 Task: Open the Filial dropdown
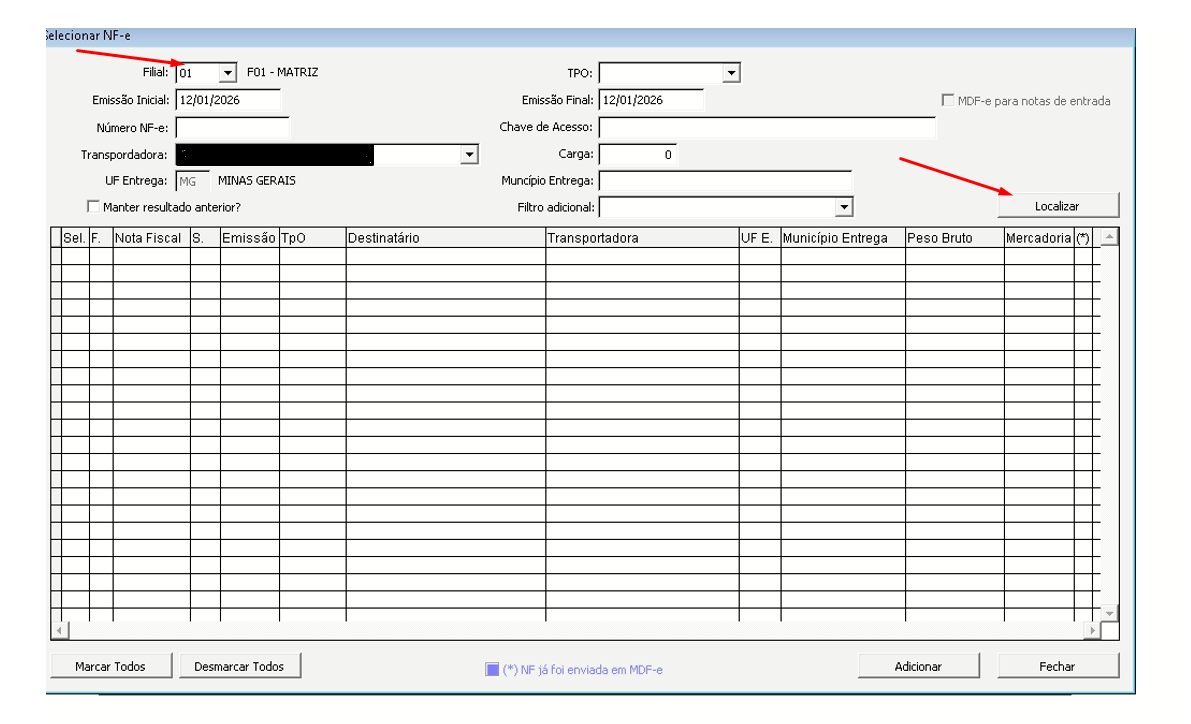tap(227, 73)
